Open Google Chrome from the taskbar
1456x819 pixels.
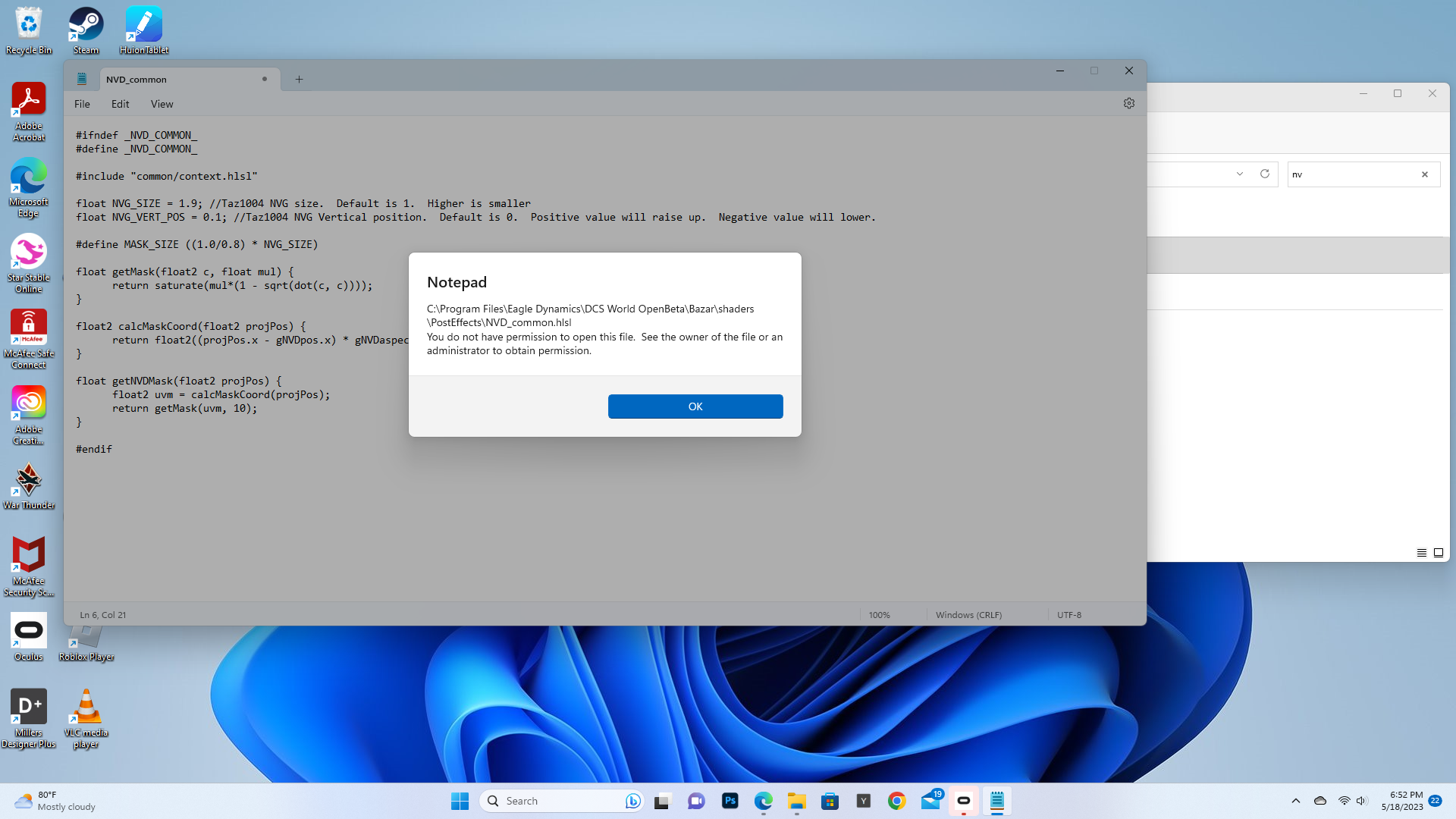pos(897,801)
